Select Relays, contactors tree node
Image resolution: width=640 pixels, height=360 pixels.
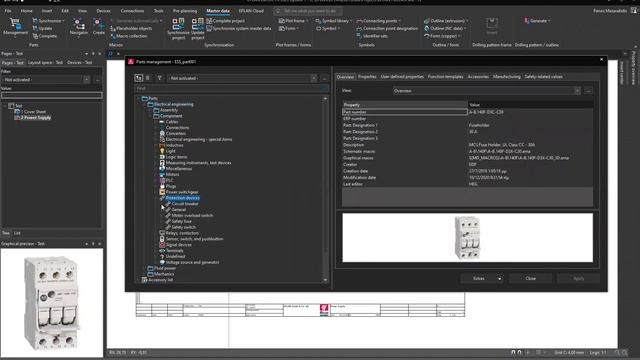click(x=182, y=233)
